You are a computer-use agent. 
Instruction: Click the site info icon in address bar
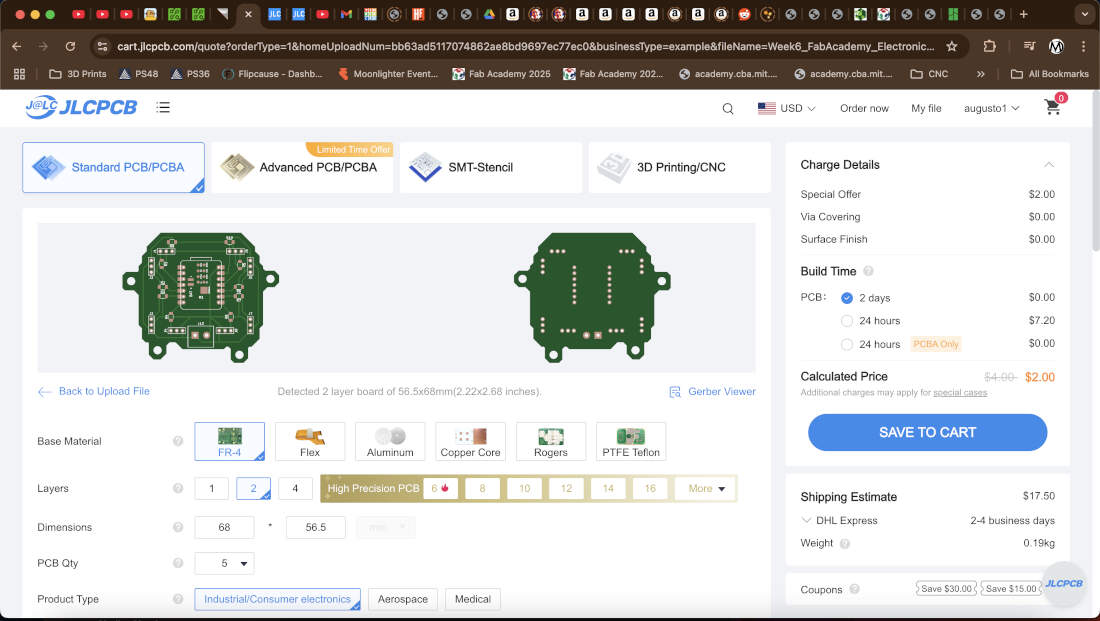point(102,46)
